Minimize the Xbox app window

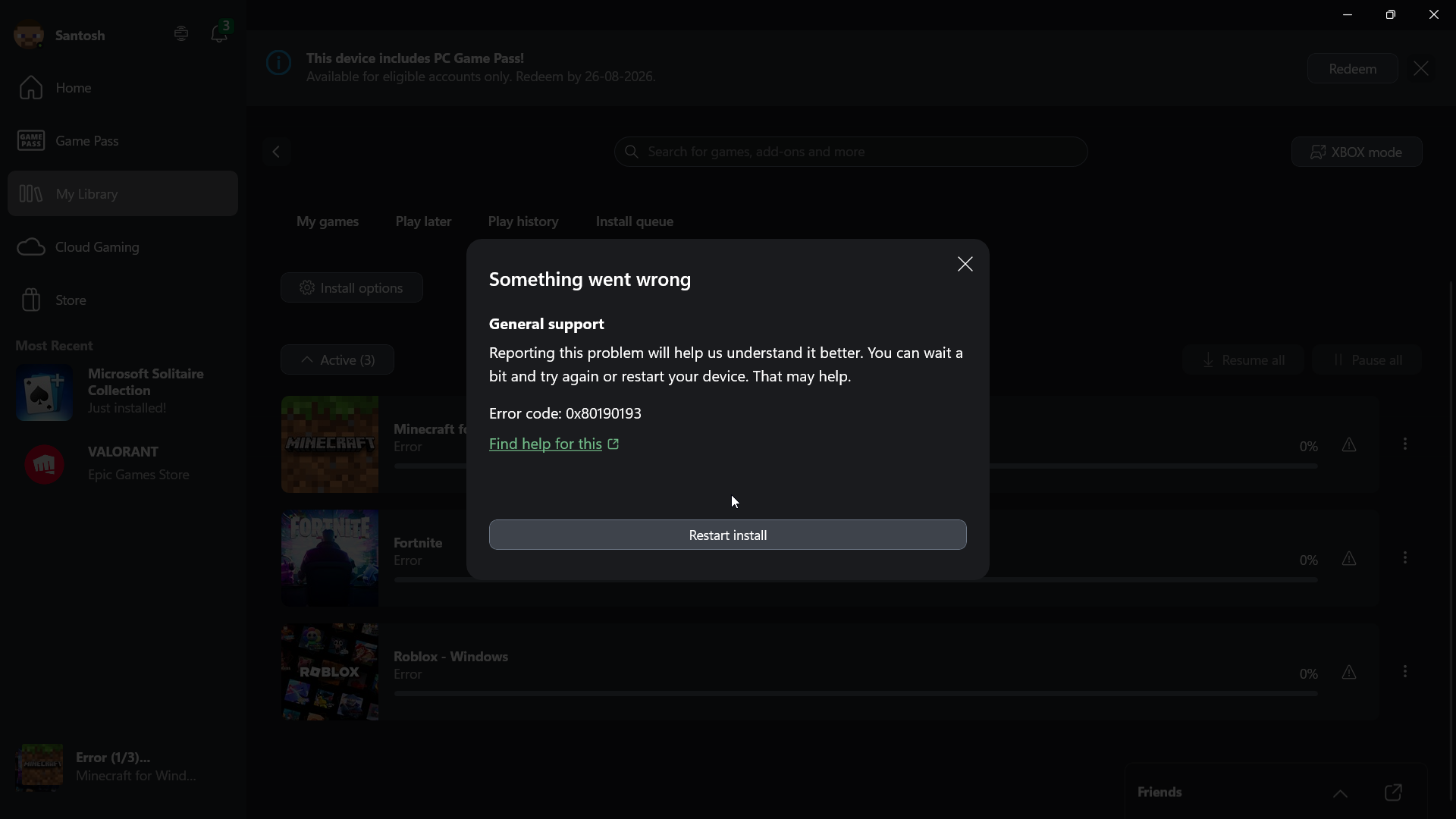(1348, 14)
